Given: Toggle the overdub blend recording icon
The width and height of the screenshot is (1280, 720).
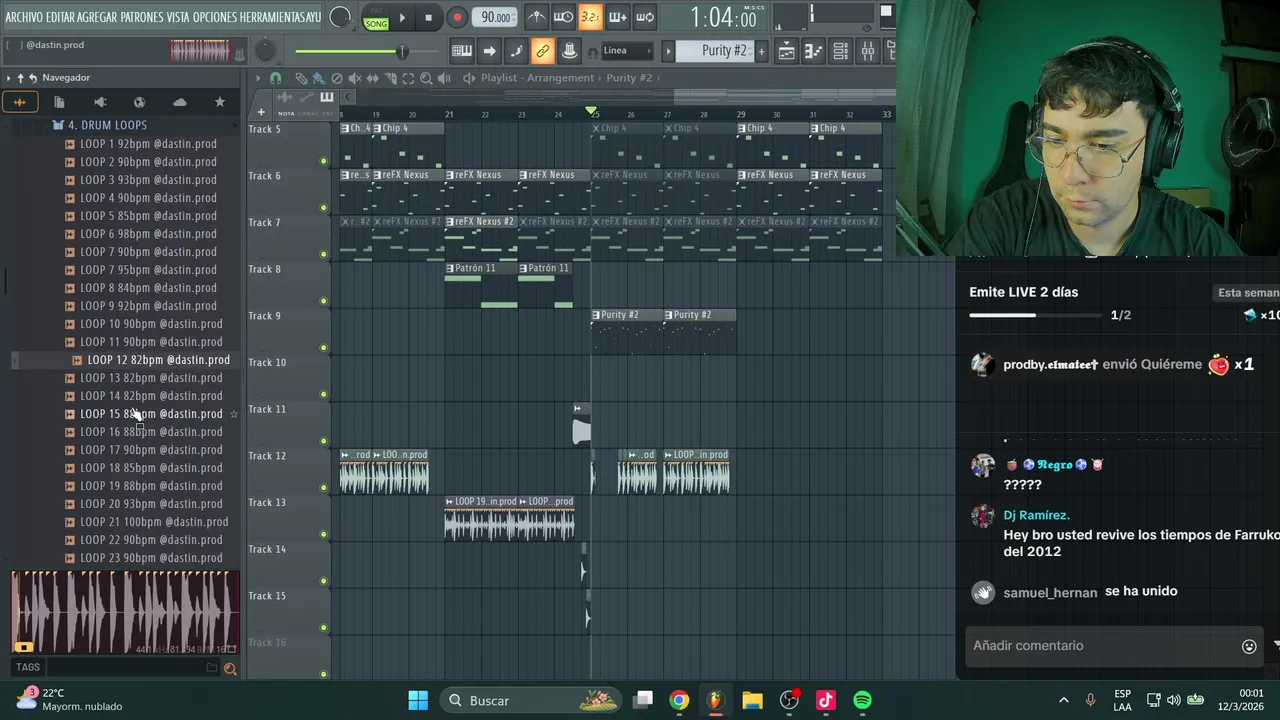Looking at the screenshot, I should point(617,17).
